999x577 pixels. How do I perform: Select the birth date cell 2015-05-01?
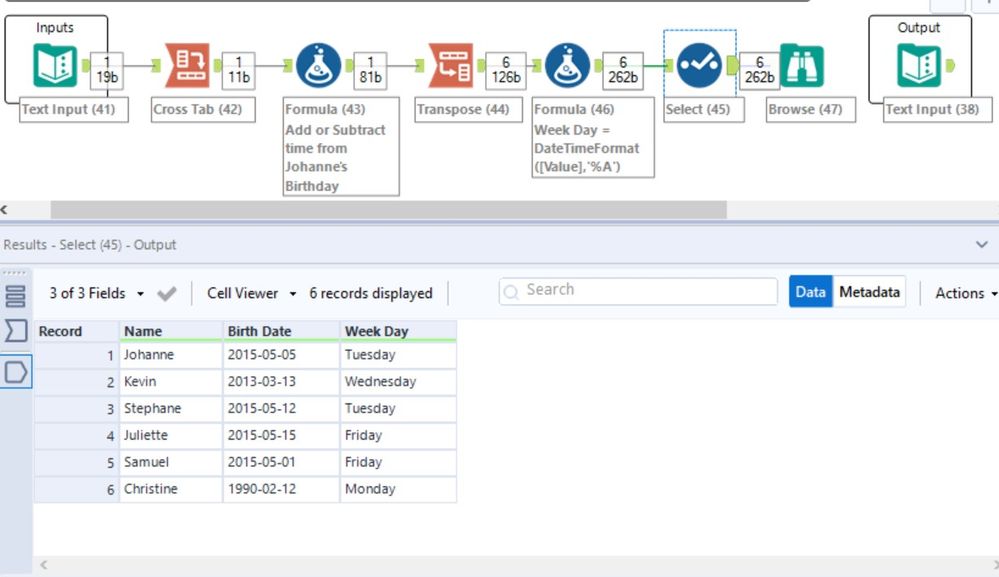tap(281, 462)
